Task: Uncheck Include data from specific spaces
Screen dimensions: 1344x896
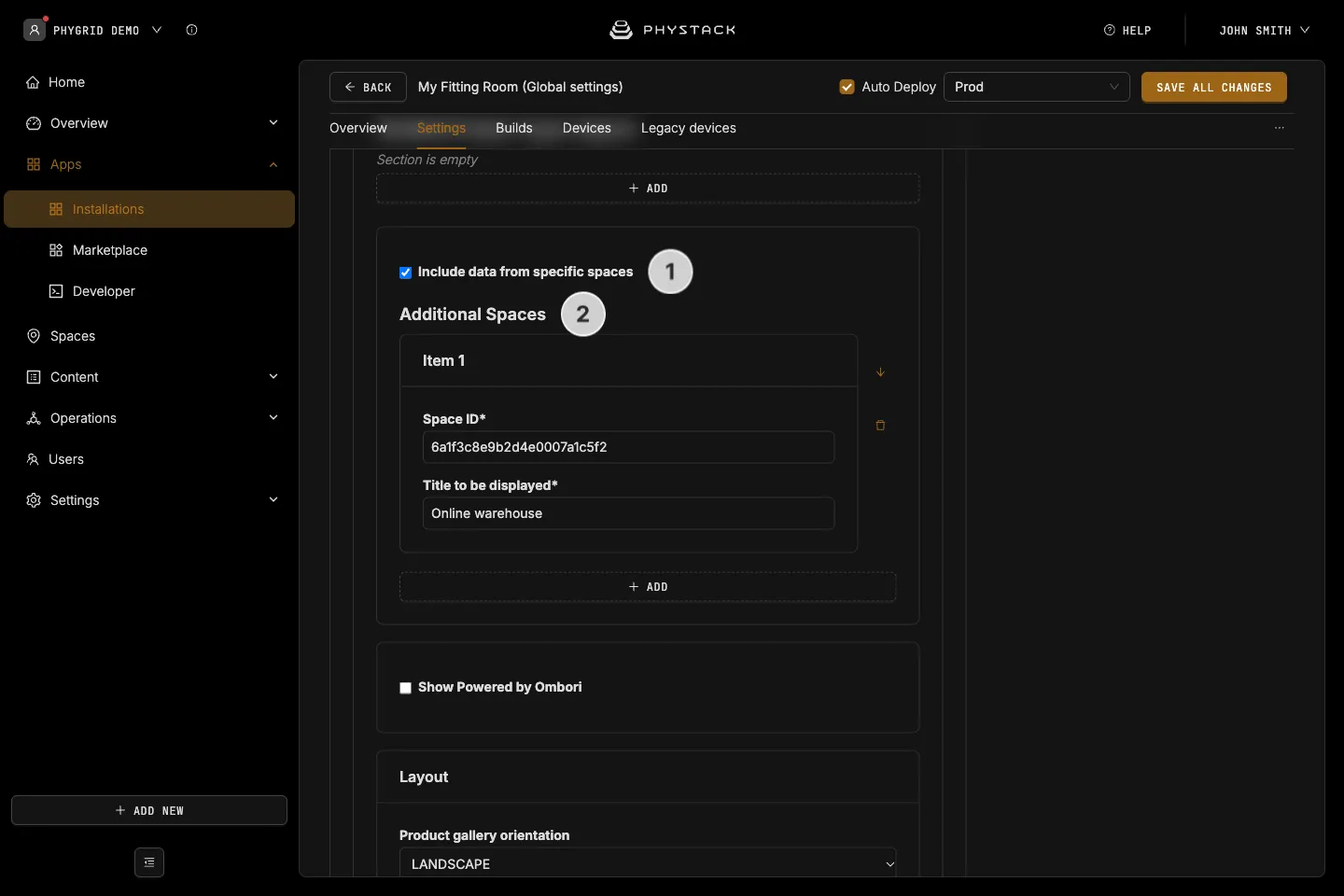Action: [406, 273]
